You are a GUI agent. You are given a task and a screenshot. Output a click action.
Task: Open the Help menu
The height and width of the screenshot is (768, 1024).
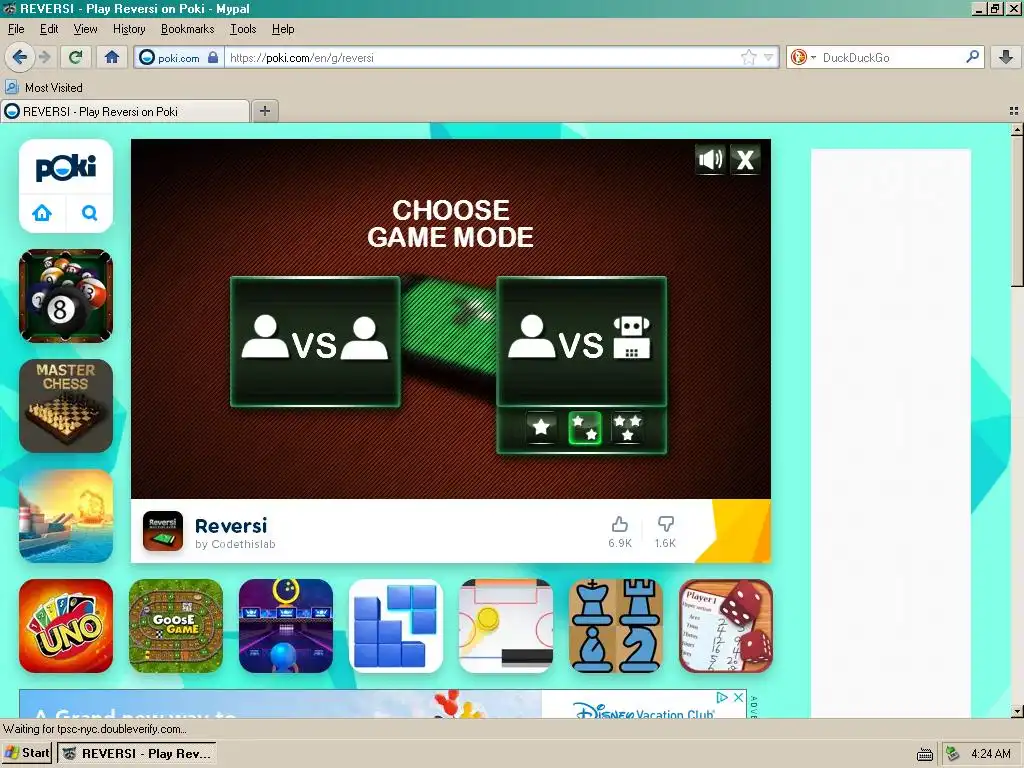pyautogui.click(x=283, y=29)
